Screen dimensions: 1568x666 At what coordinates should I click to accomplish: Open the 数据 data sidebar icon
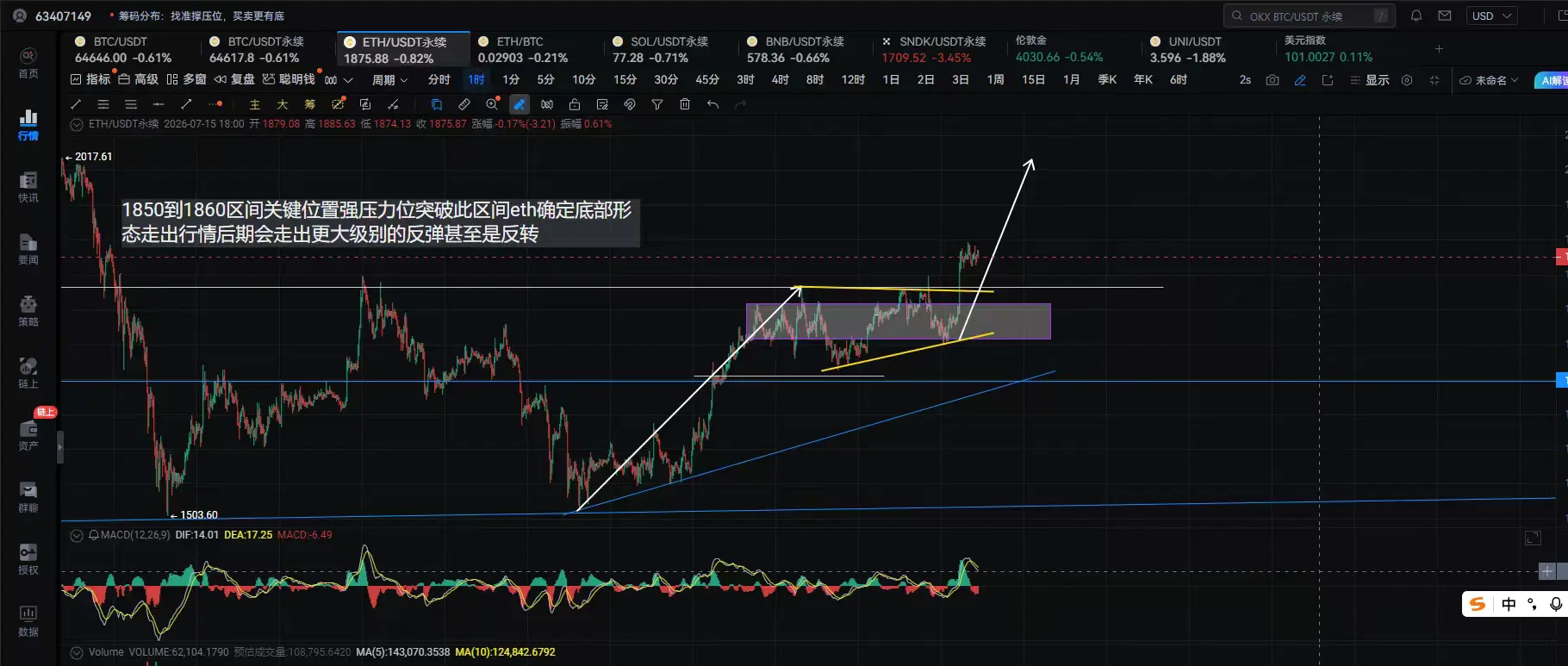pos(28,620)
